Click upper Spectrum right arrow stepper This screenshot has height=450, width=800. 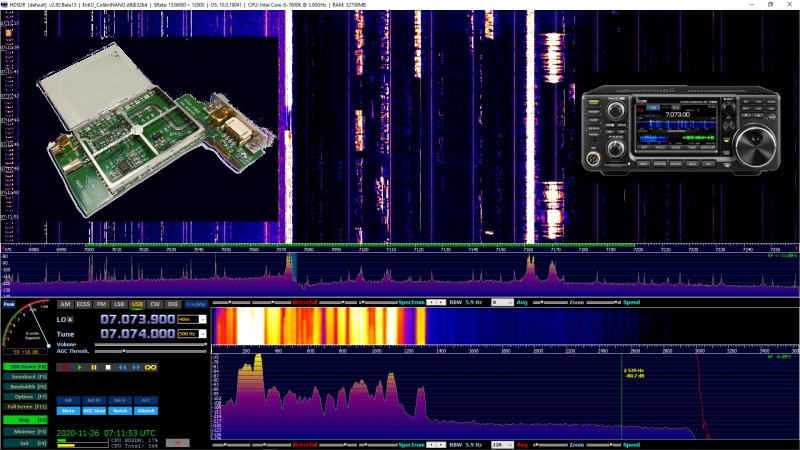click(441, 303)
